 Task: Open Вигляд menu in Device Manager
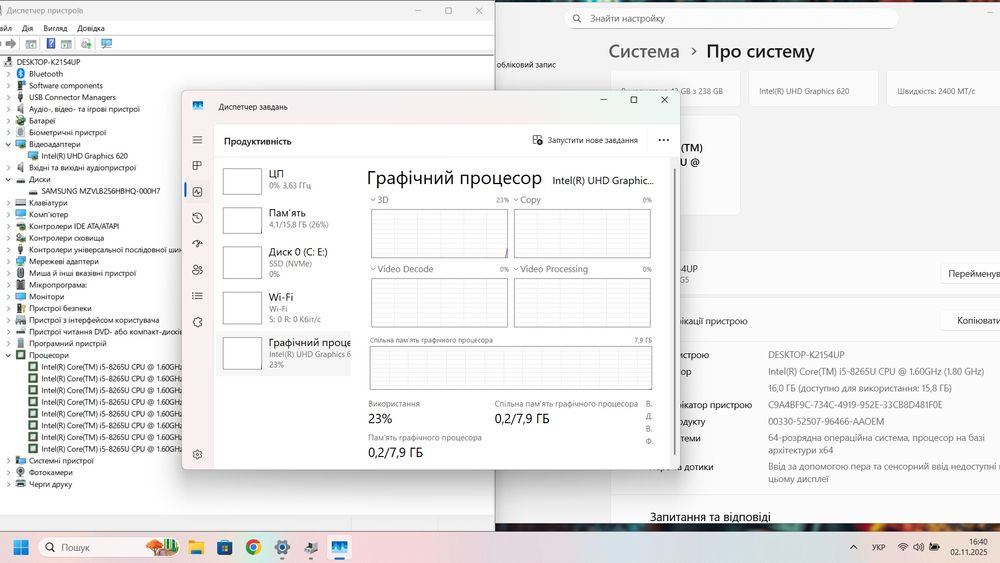[55, 28]
